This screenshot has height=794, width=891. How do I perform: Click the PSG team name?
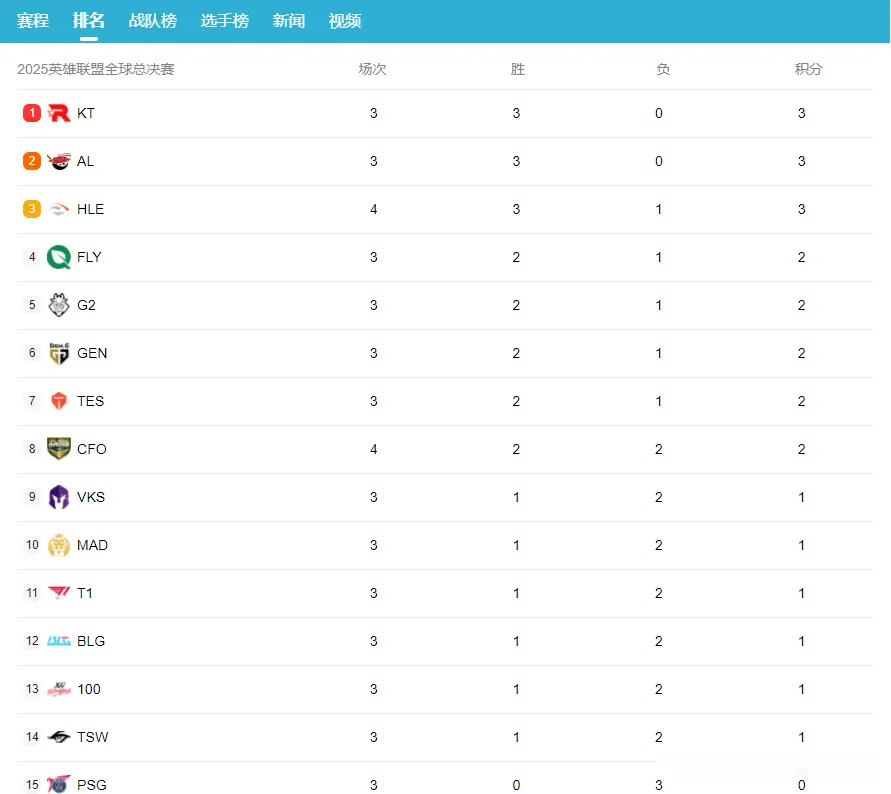click(91, 785)
